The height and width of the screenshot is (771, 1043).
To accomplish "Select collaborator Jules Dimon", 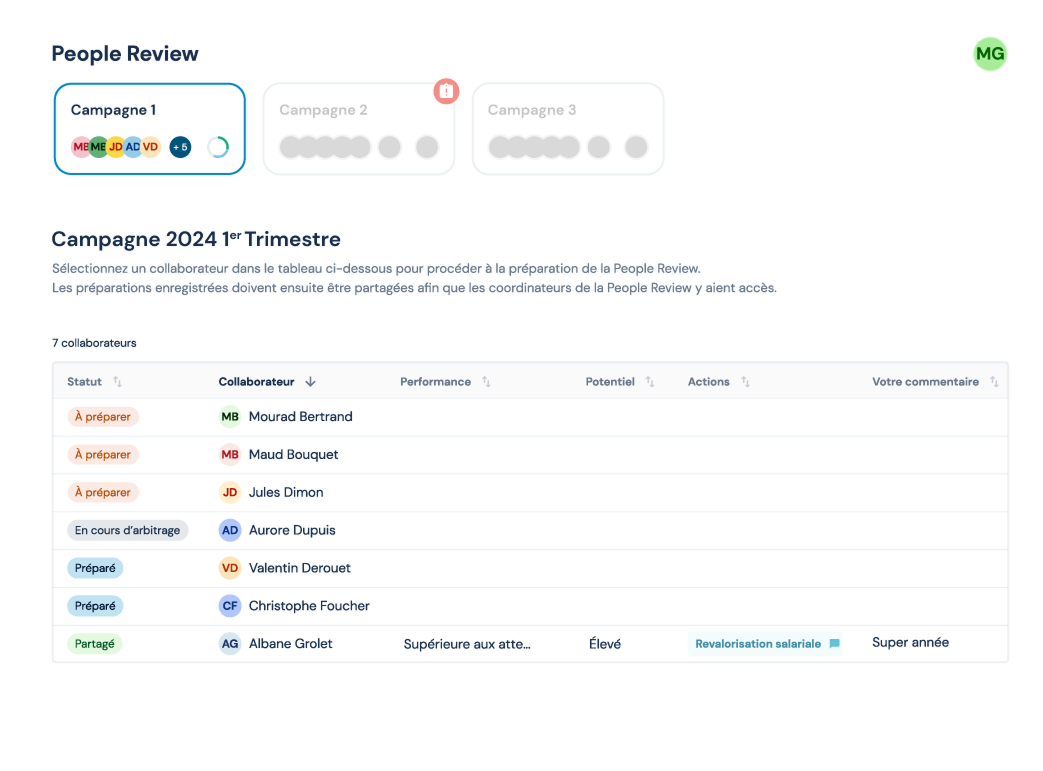I will click(286, 493).
